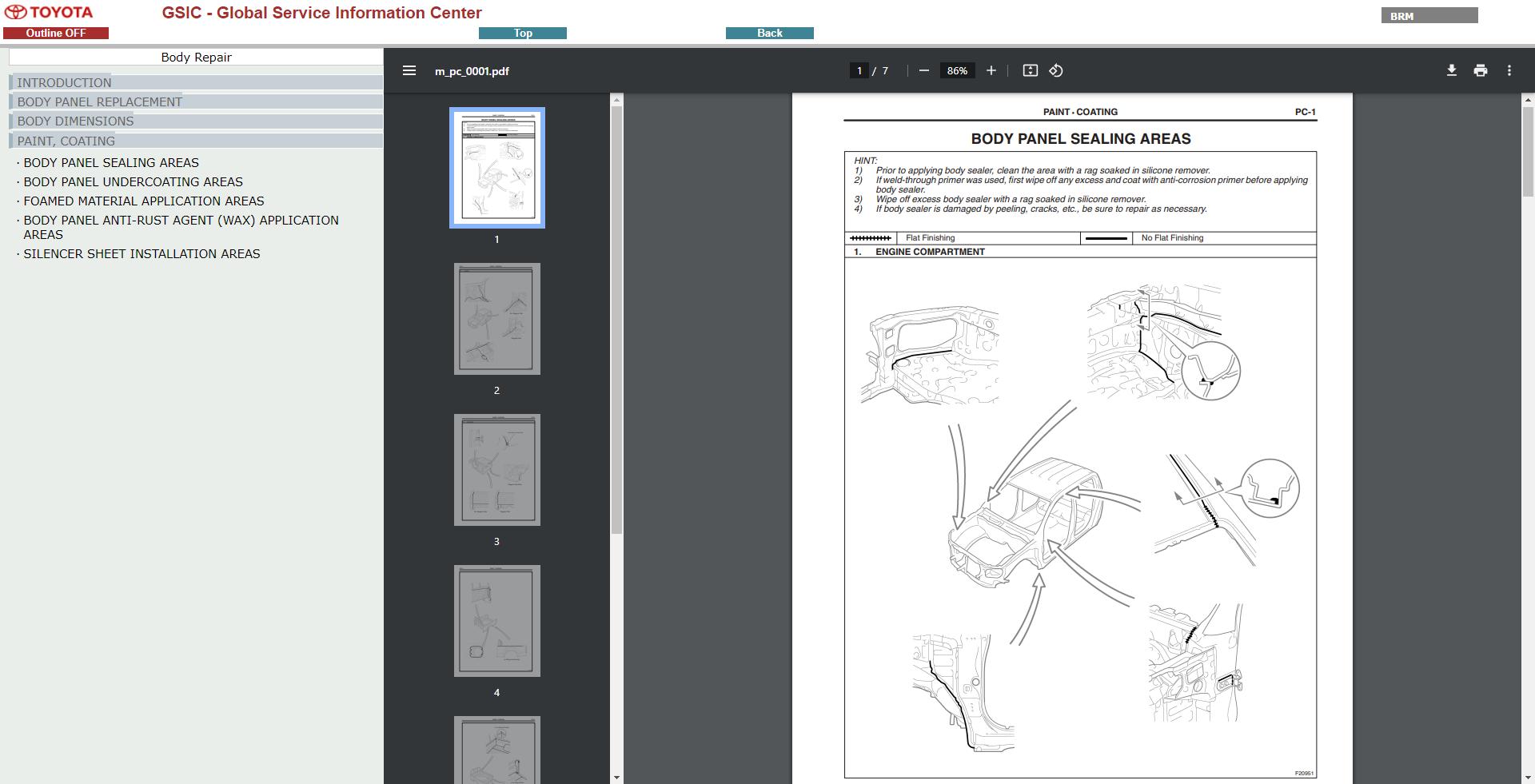1535x784 pixels.
Task: Click the document vertical scrollbar thumb
Action: pyautogui.click(x=1528, y=151)
